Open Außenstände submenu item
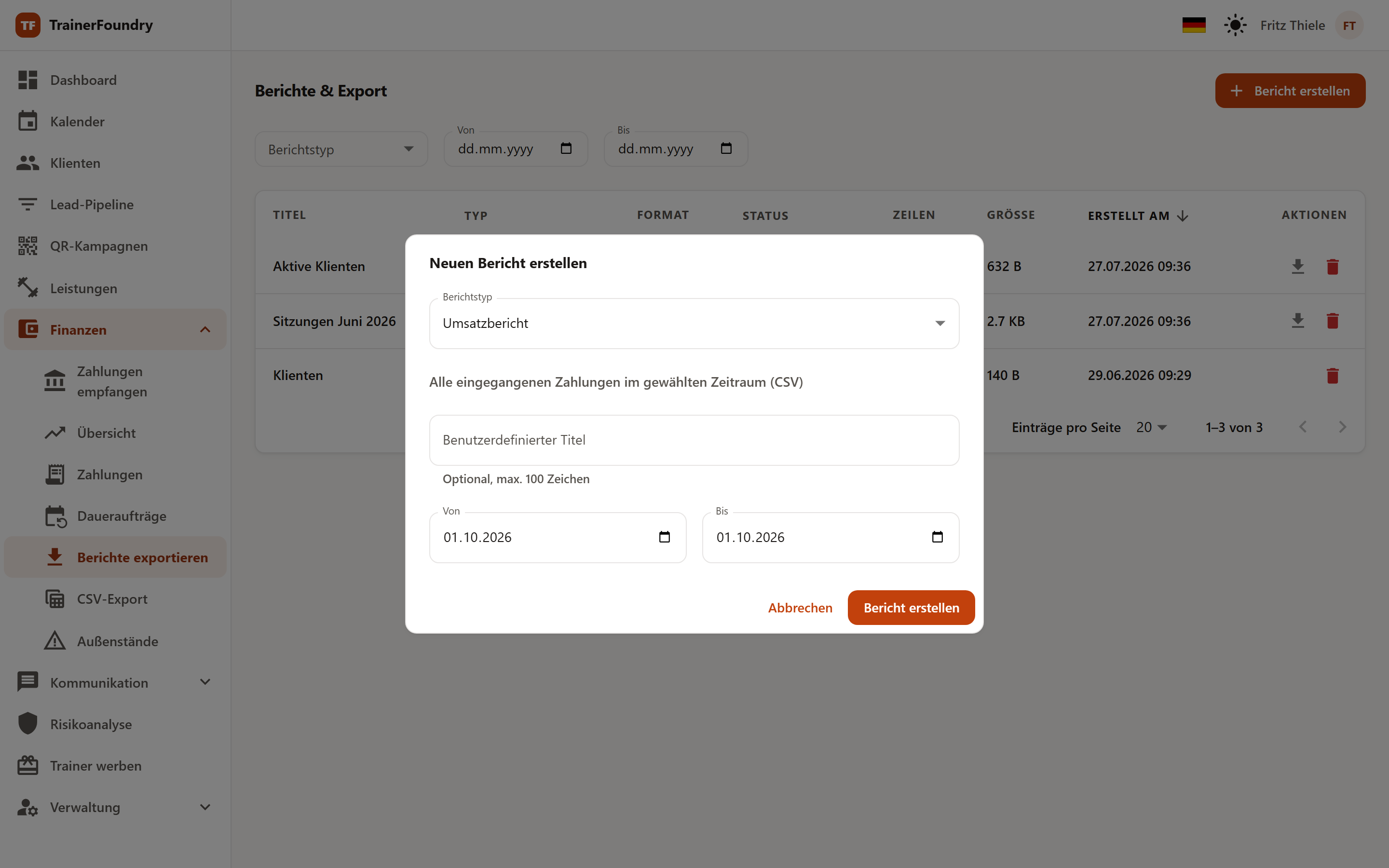The height and width of the screenshot is (868, 1389). [x=115, y=641]
